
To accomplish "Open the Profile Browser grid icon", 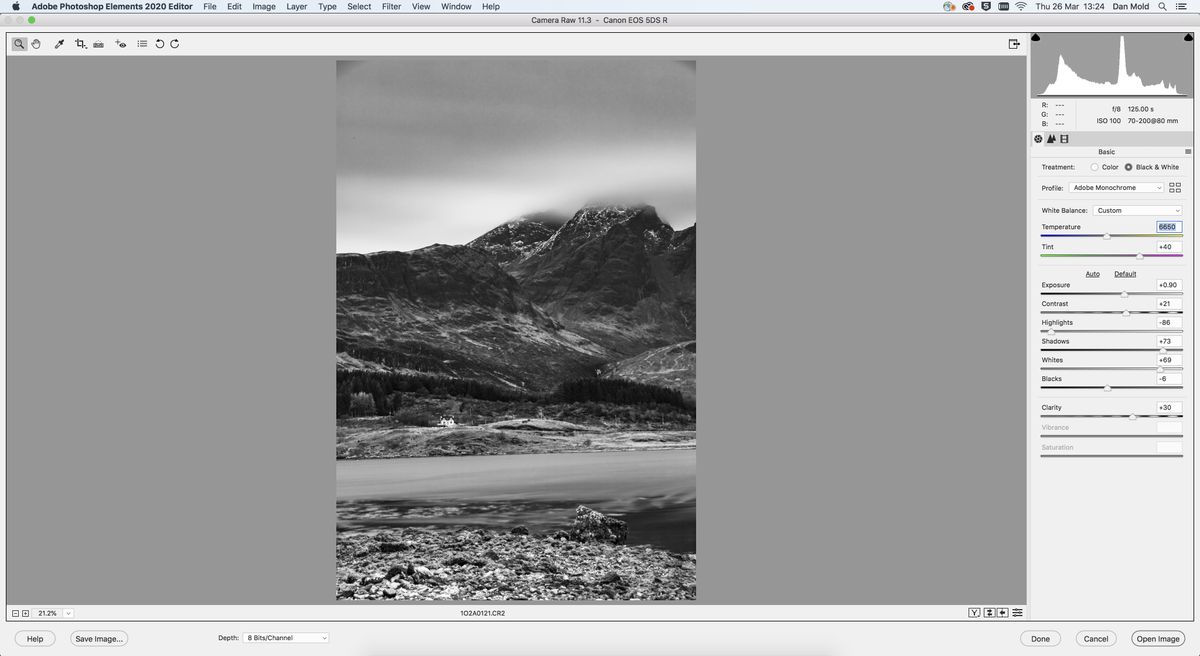I will (1175, 187).
